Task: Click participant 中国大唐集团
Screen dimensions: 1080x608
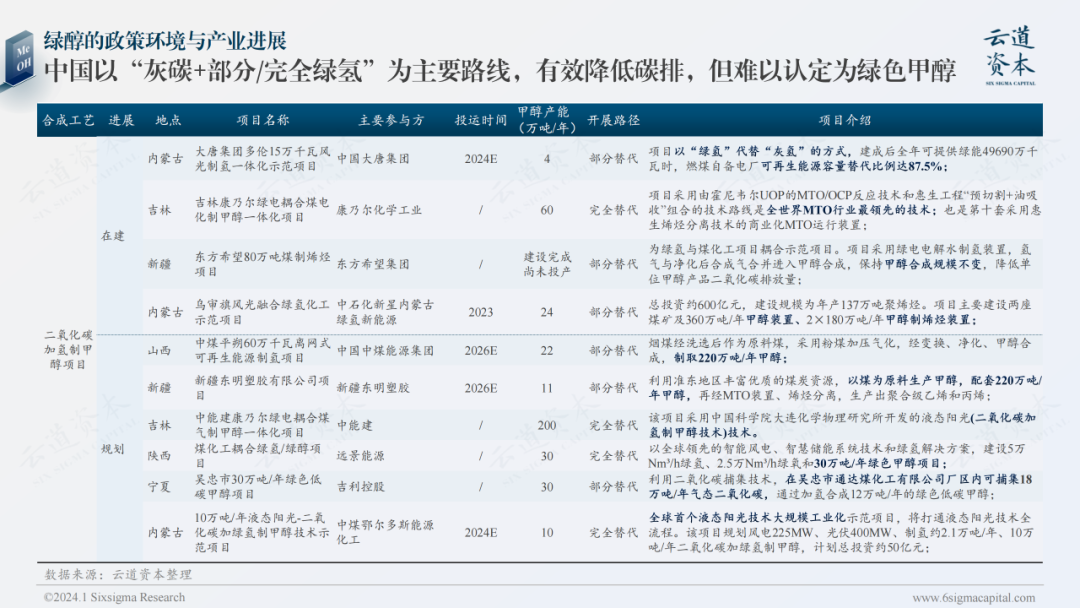Action: tap(373, 158)
